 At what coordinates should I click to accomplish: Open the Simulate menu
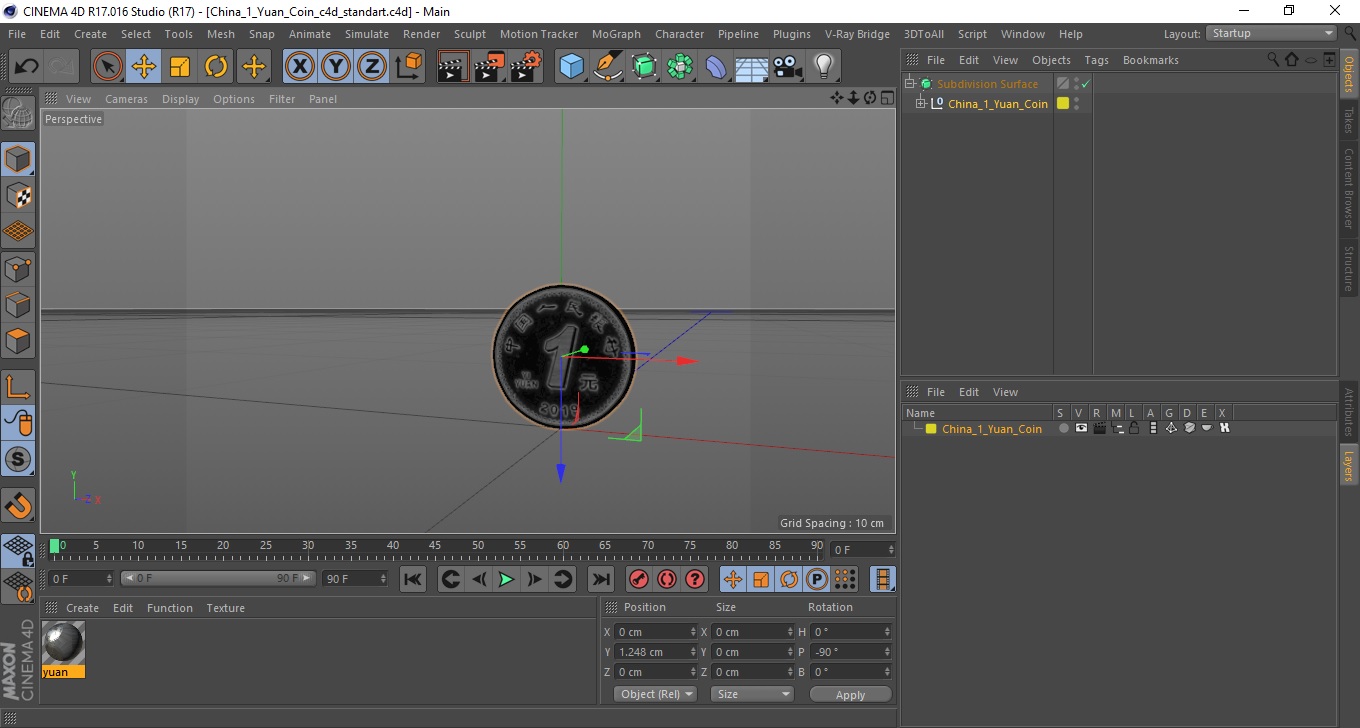pyautogui.click(x=367, y=34)
